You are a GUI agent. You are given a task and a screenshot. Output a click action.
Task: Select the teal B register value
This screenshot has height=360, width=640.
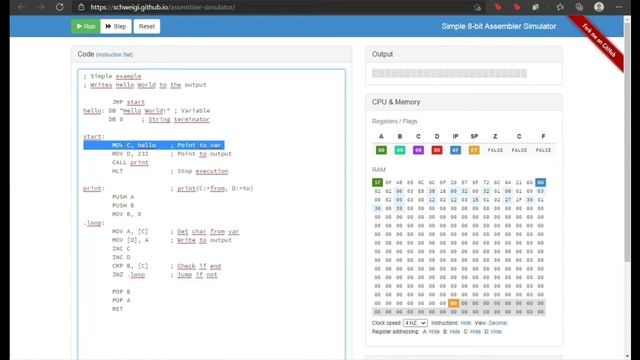coord(400,150)
